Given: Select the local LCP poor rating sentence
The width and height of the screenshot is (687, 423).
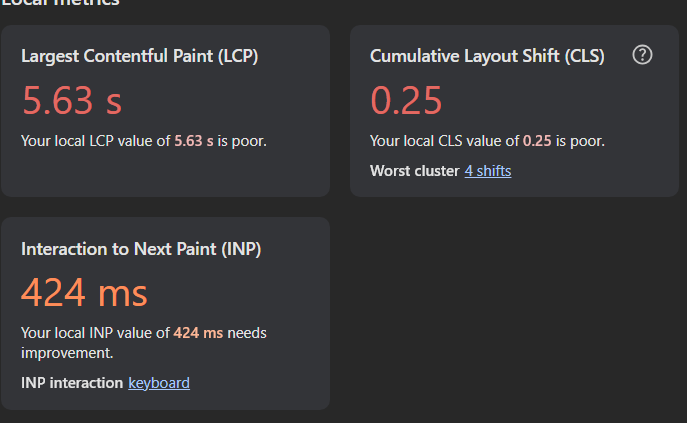Looking at the screenshot, I should 144,141.
